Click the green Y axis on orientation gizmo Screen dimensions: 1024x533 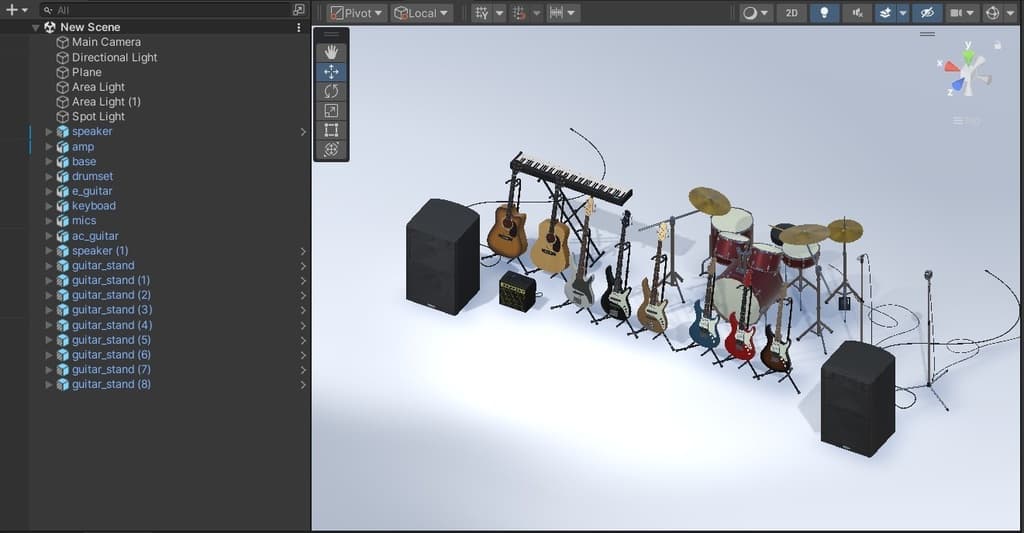click(x=968, y=57)
